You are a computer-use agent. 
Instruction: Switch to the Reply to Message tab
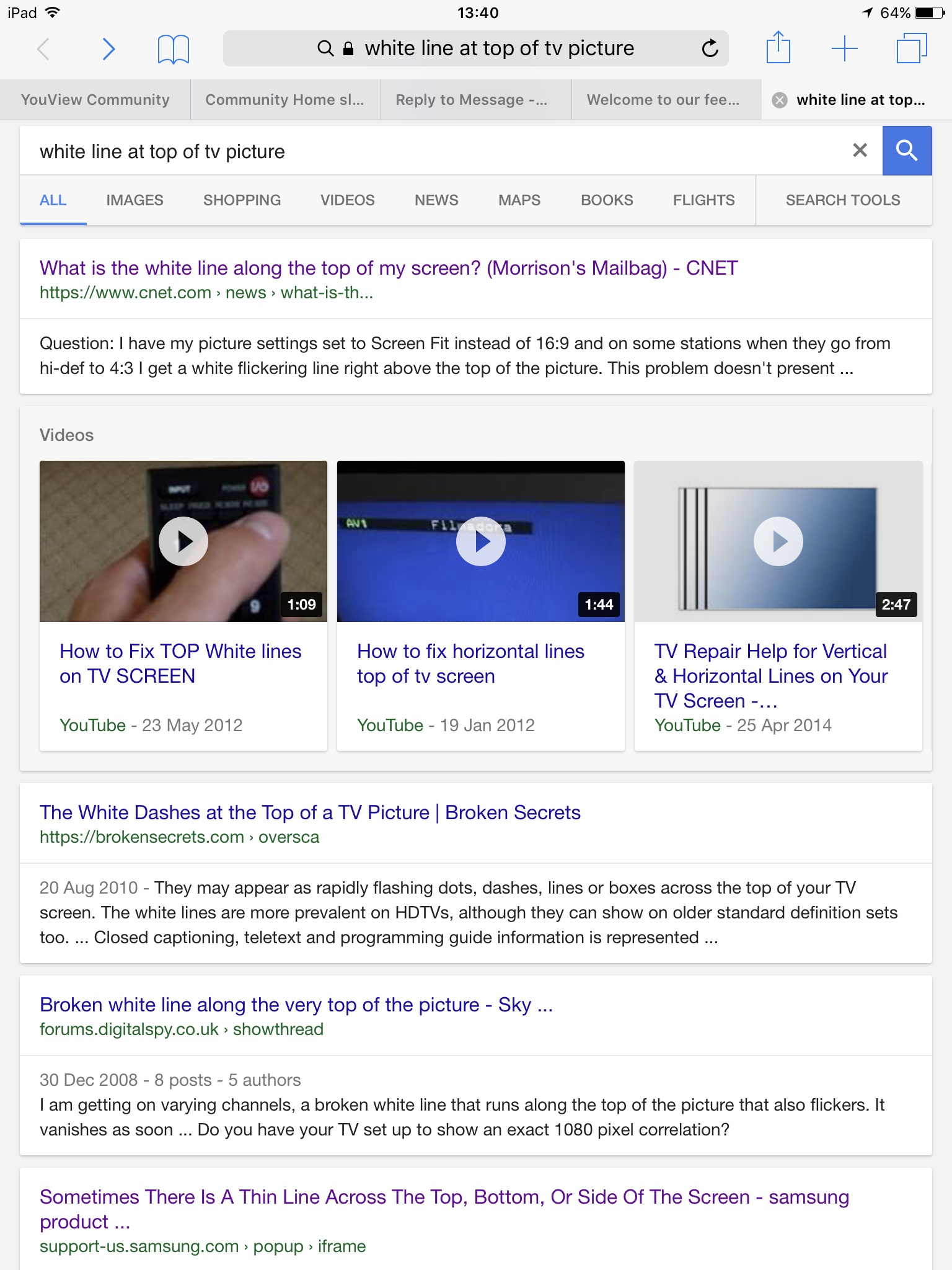pyautogui.click(x=472, y=100)
